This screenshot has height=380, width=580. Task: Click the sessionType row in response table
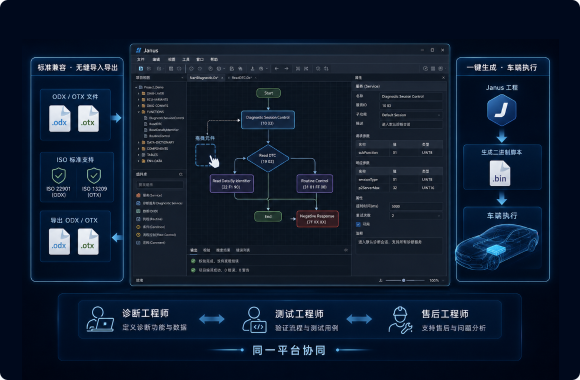[399, 179]
